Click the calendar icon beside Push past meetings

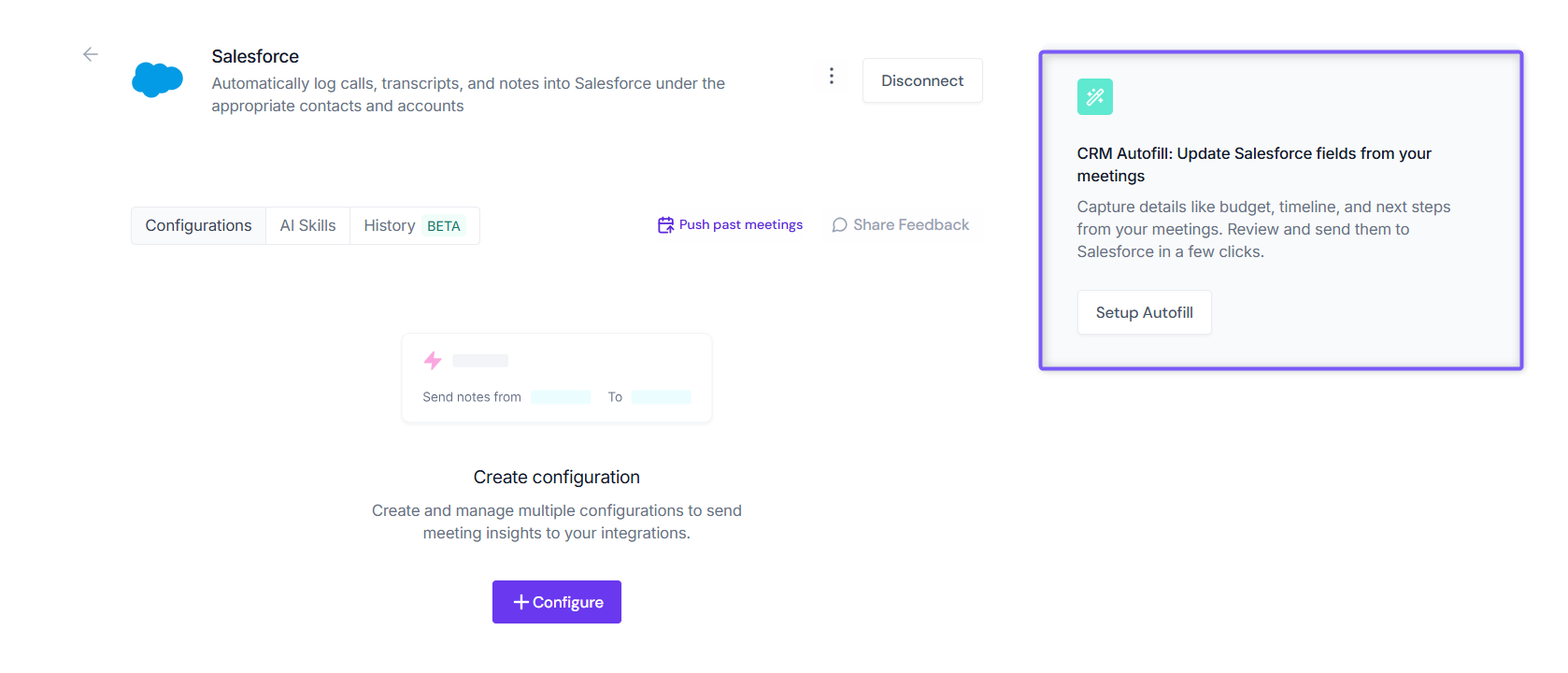(665, 225)
